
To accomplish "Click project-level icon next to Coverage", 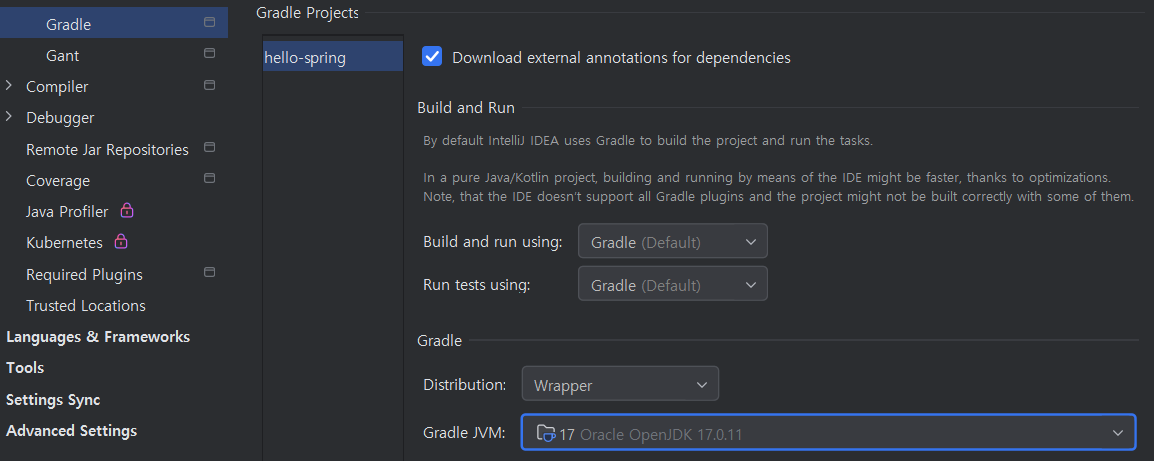I will point(209,178).
